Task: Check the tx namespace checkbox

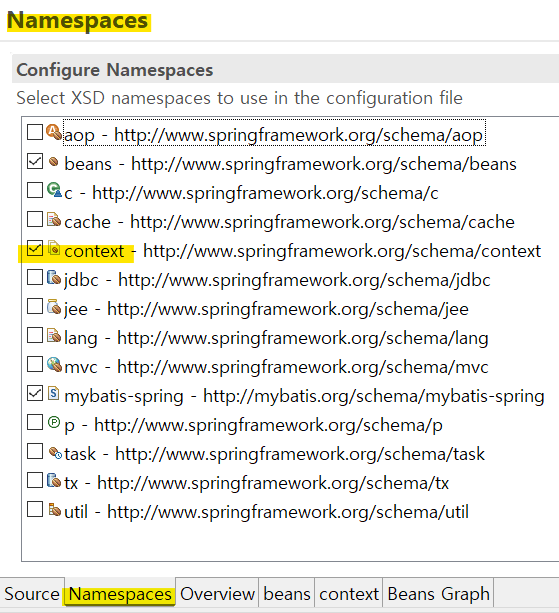Action: click(x=35, y=480)
